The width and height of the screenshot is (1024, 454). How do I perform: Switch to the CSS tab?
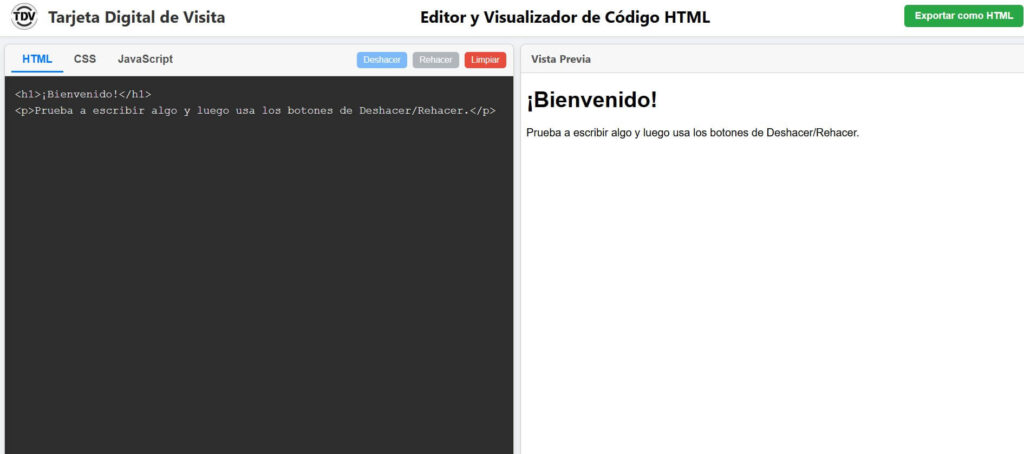click(85, 59)
